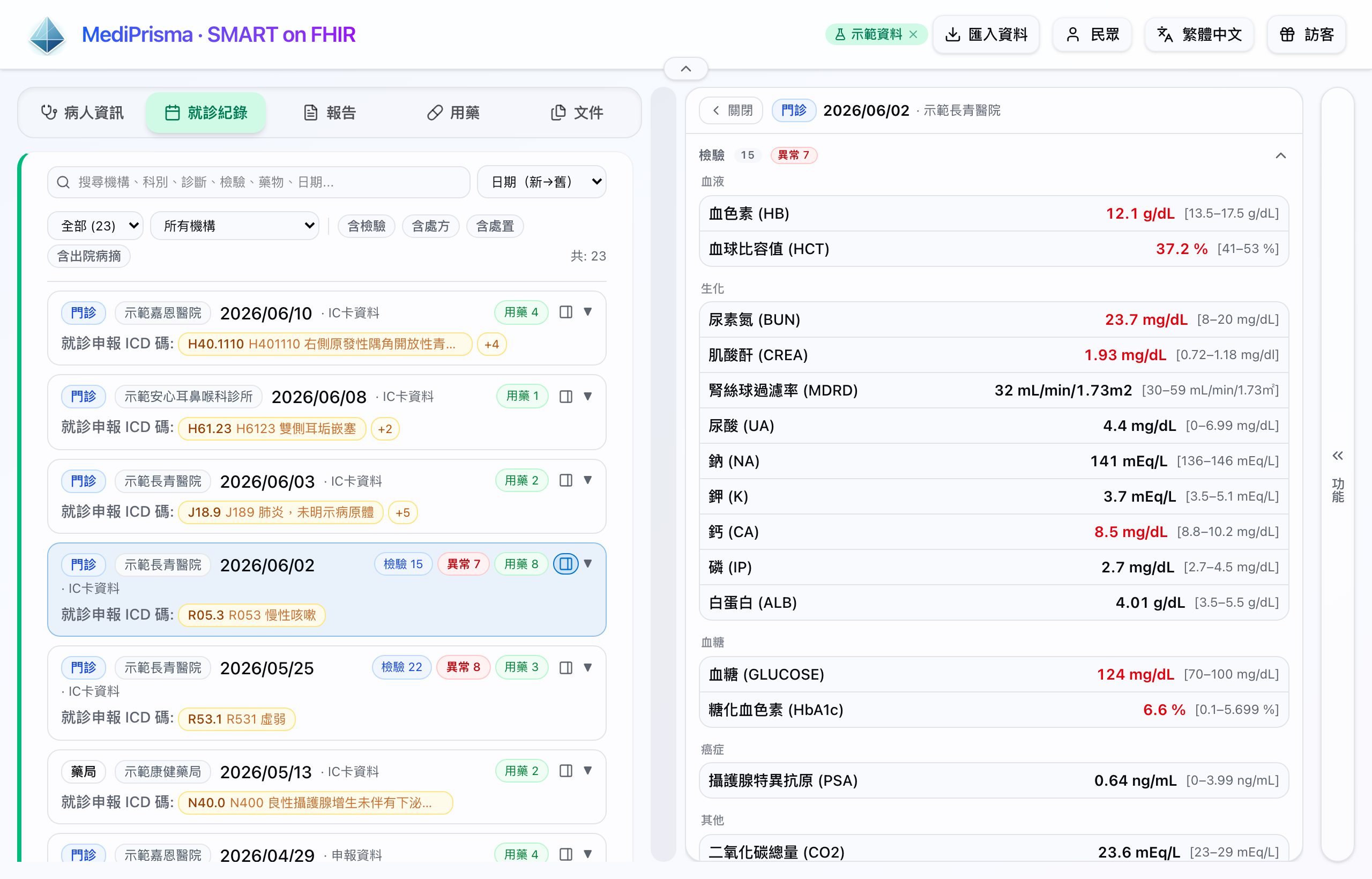Click the 訪客 guest button
1372x879 pixels.
1307,35
